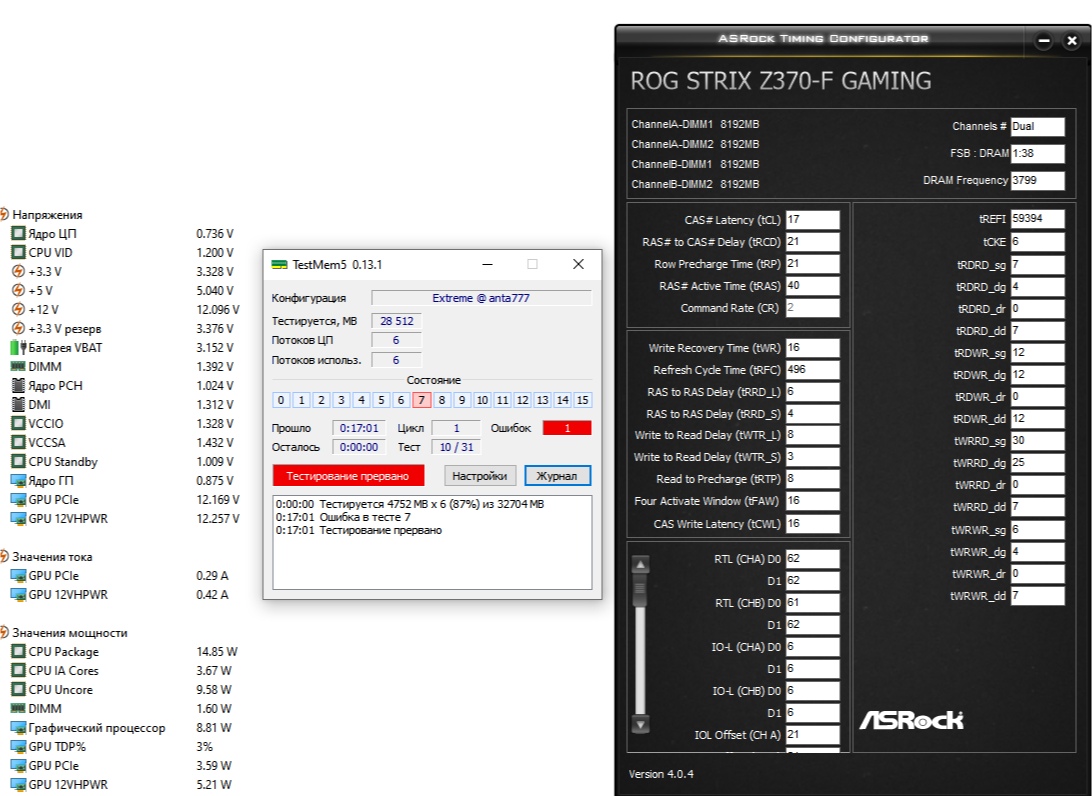Image resolution: width=1092 pixels, height=796 pixels.
Task: Click the tWRWR_dd value field
Action: click(1038, 595)
